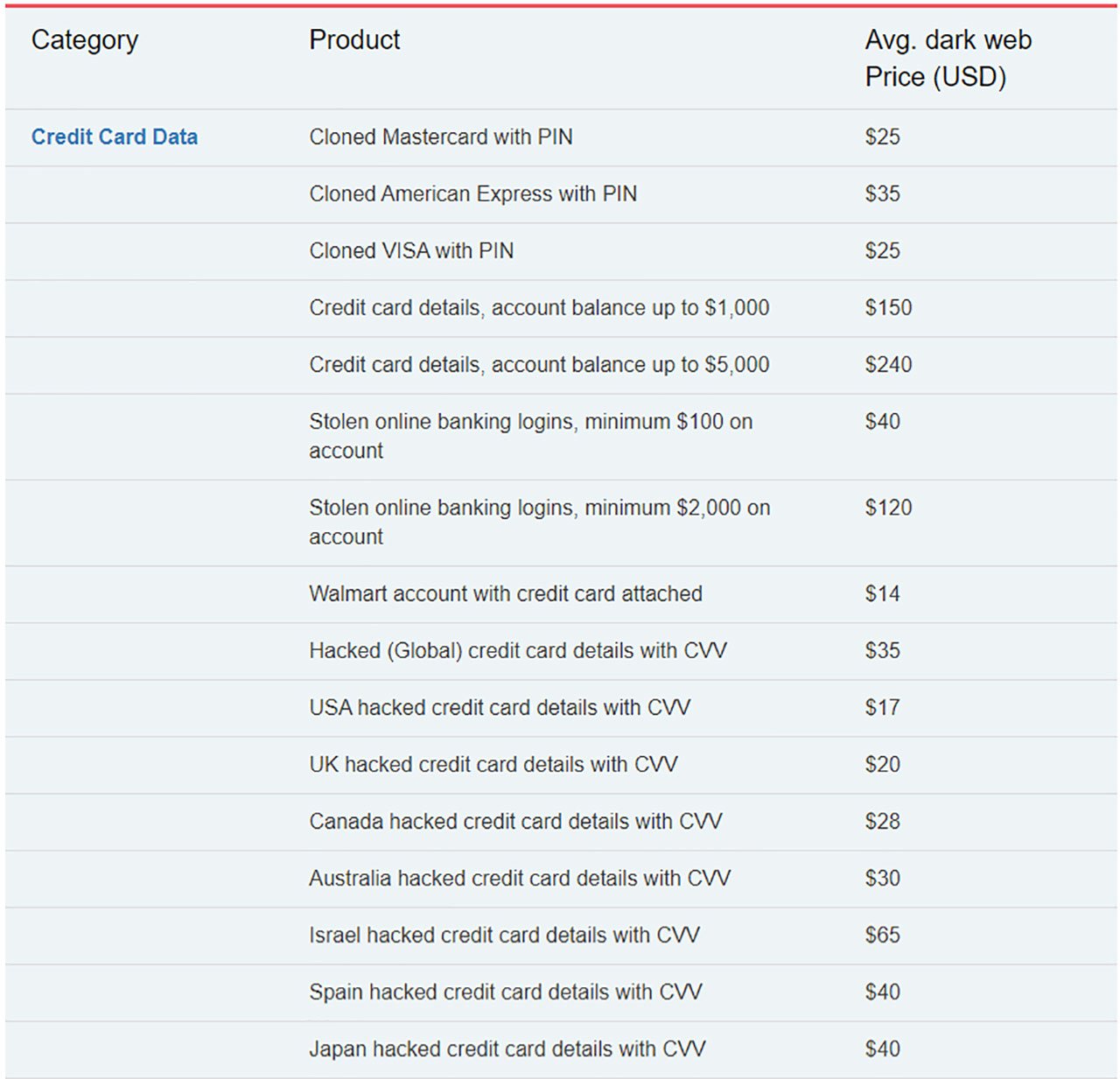Click the Cloned VISA with PIN product
Viewport: 1120px width, 1079px height.
pos(411,250)
